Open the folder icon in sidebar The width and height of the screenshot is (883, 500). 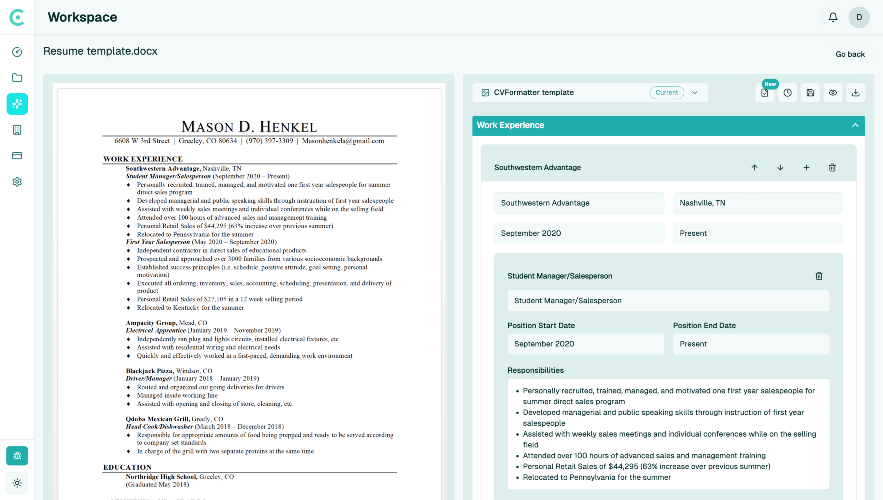pos(17,78)
